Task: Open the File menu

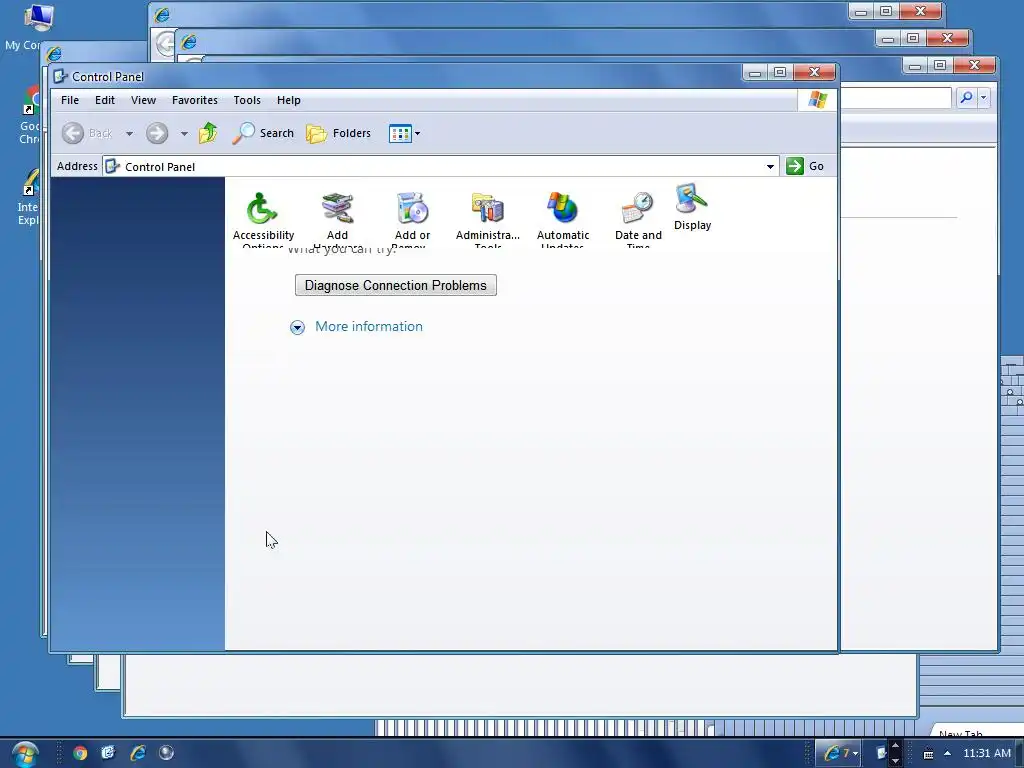Action: pyautogui.click(x=70, y=100)
